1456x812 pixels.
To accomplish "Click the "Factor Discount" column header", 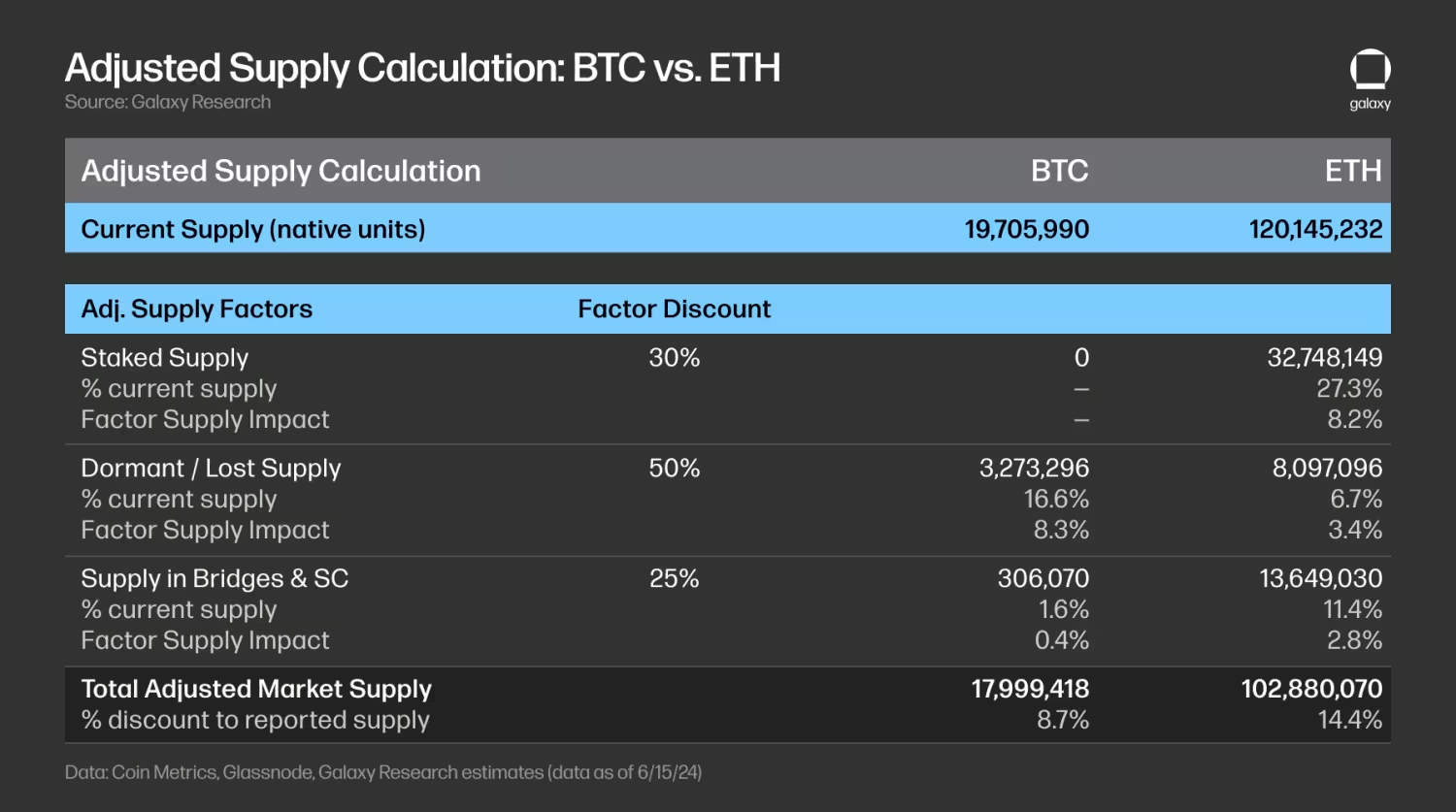I will tap(674, 309).
